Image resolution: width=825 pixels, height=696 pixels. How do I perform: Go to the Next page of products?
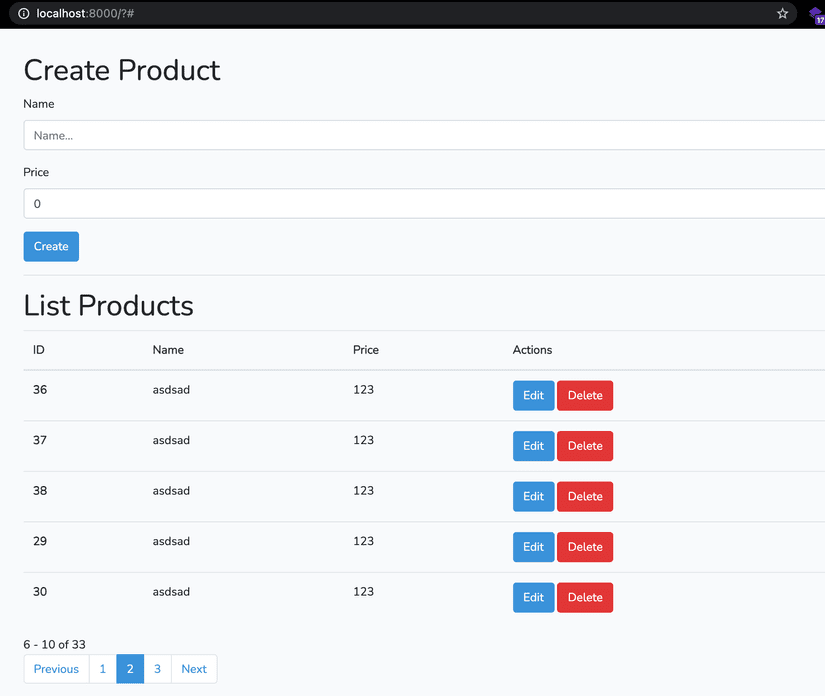pos(193,668)
